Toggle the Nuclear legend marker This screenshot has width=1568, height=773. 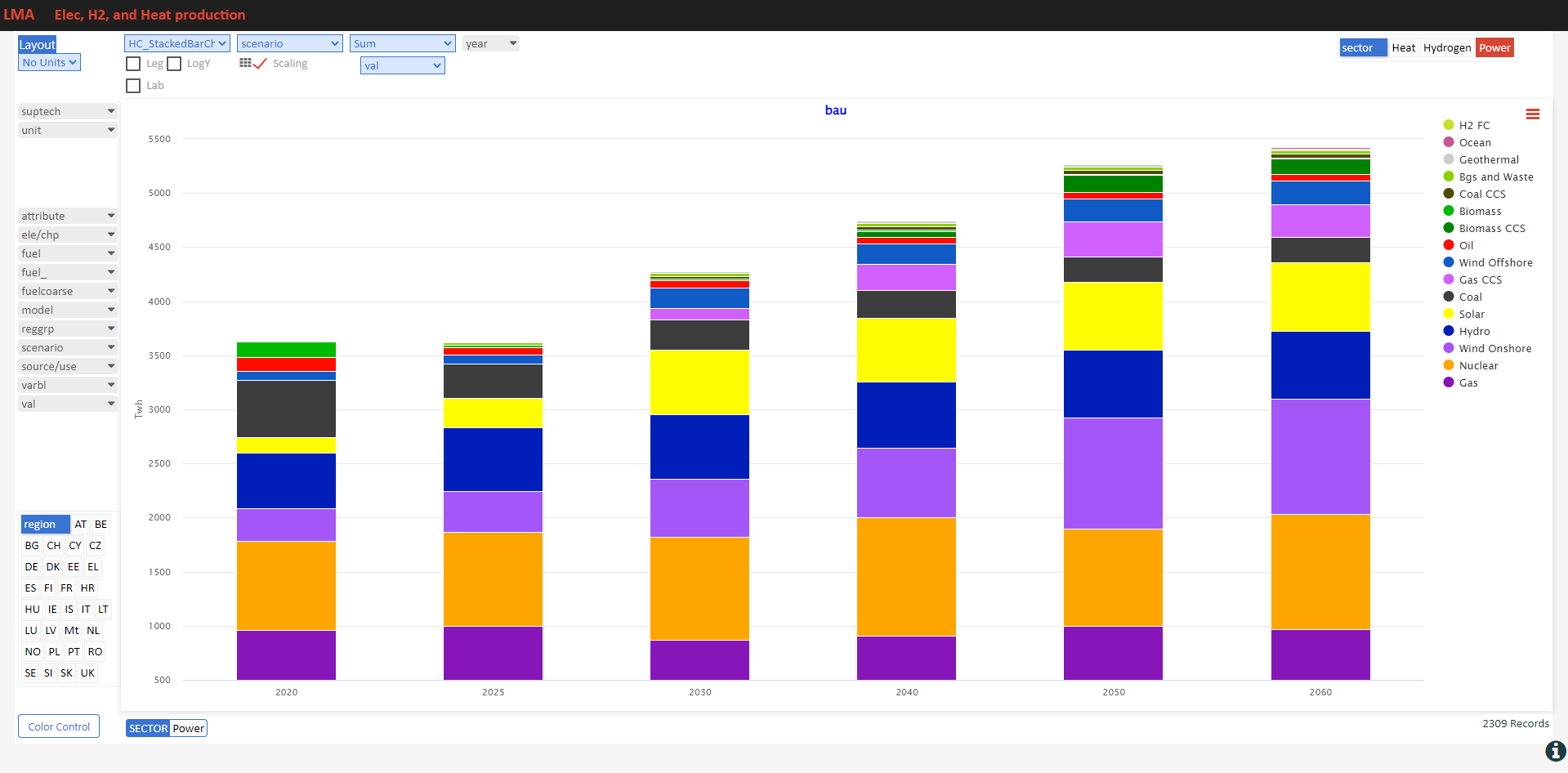(1449, 365)
